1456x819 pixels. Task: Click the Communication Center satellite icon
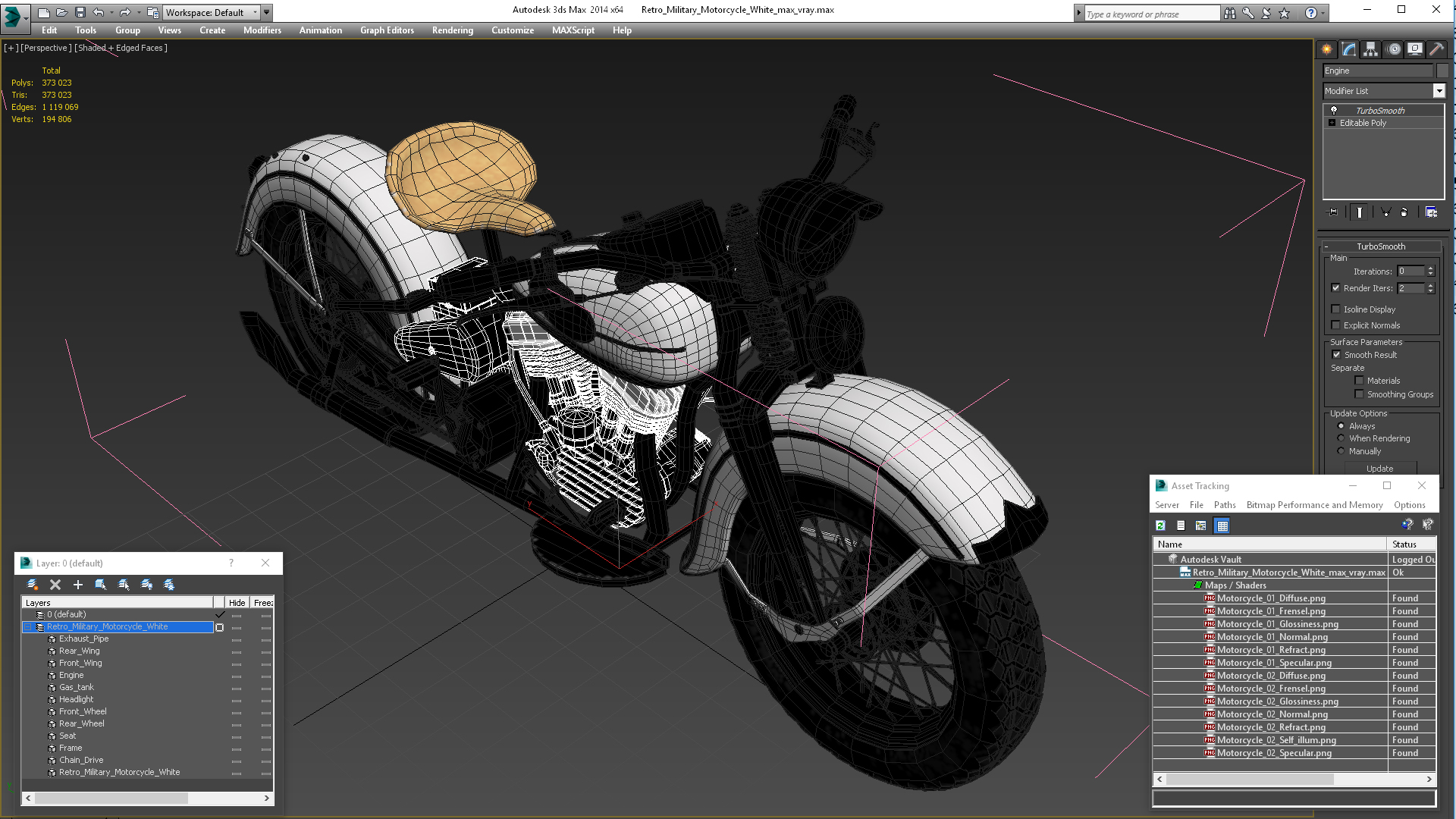[1266, 13]
